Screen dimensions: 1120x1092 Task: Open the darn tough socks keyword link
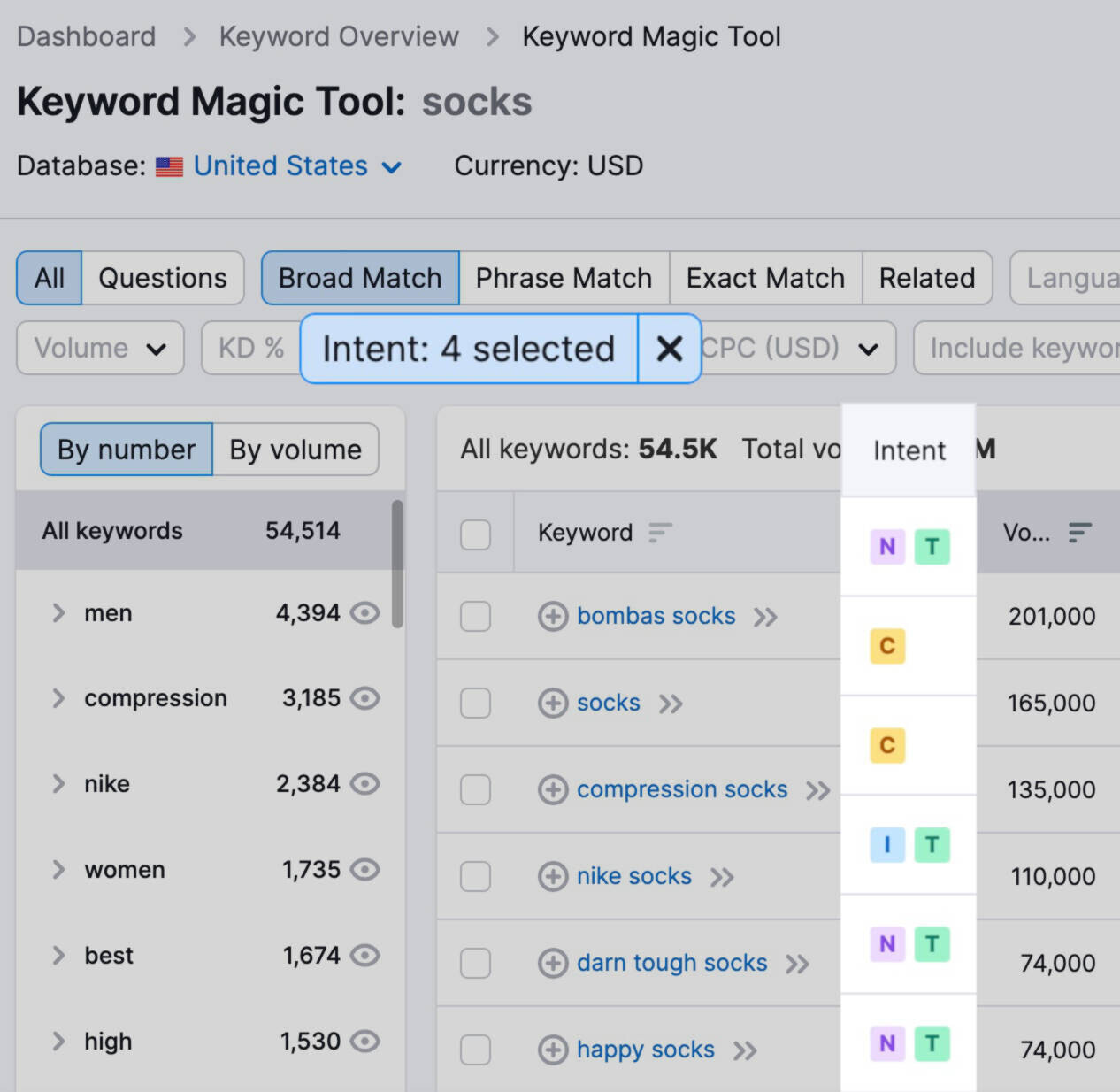[671, 962]
